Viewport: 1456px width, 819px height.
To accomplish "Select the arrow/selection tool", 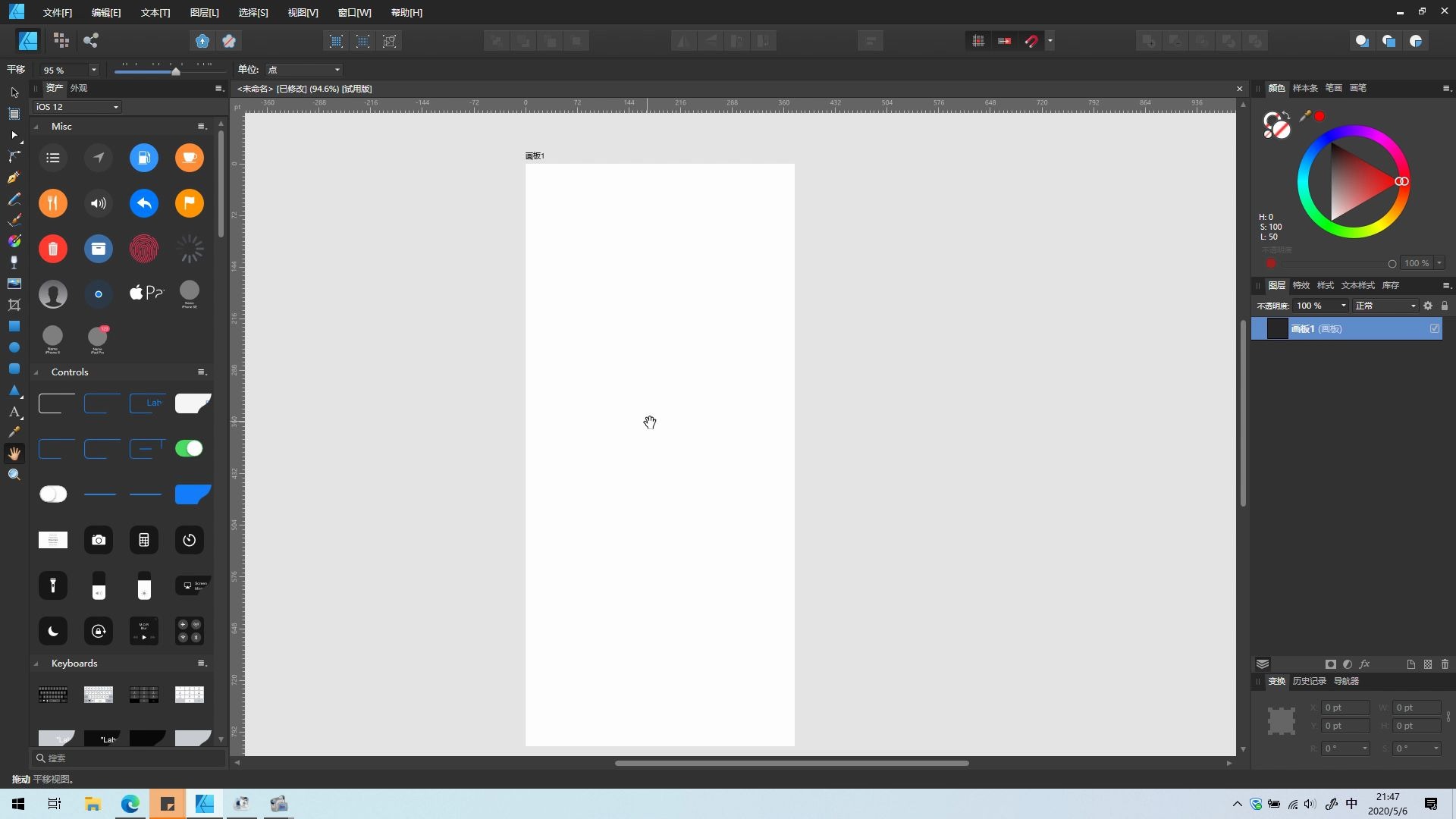I will click(14, 92).
